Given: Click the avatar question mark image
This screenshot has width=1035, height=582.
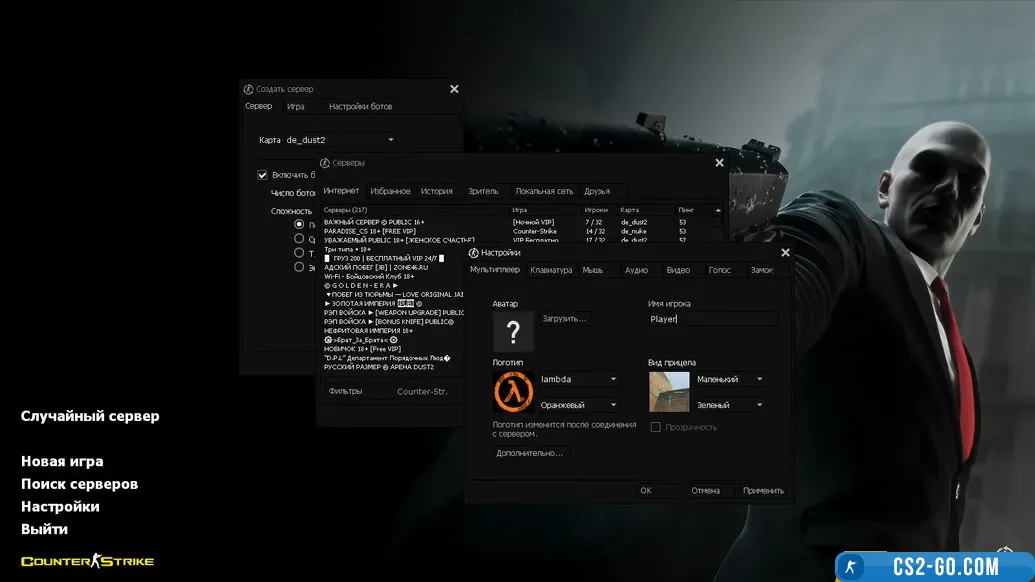Looking at the screenshot, I should click(x=513, y=332).
